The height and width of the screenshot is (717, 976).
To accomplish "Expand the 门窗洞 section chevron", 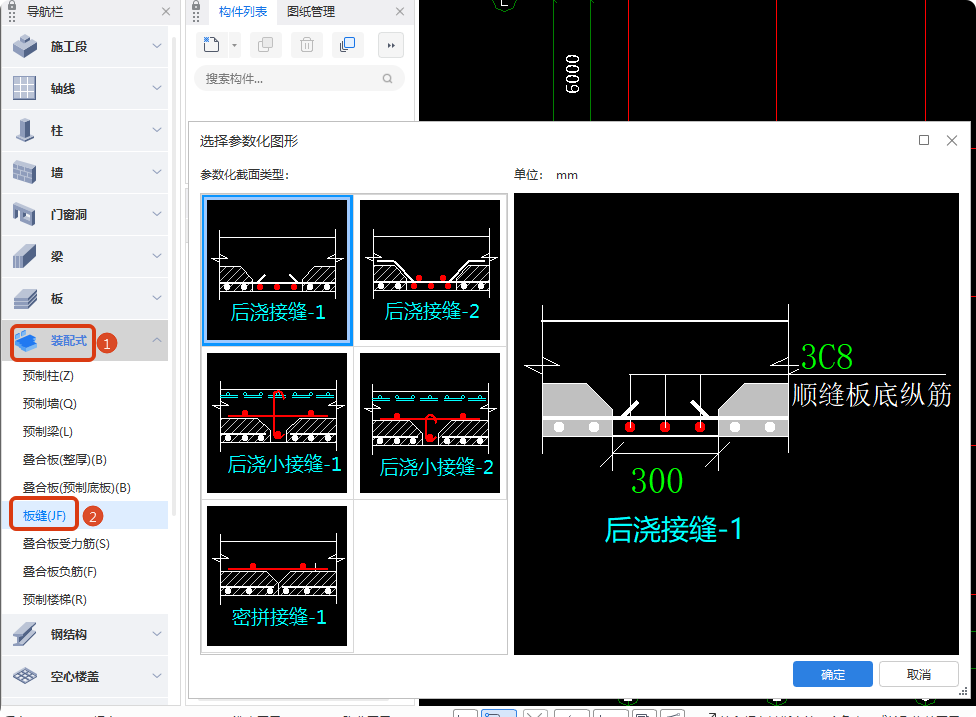I will 157,214.
